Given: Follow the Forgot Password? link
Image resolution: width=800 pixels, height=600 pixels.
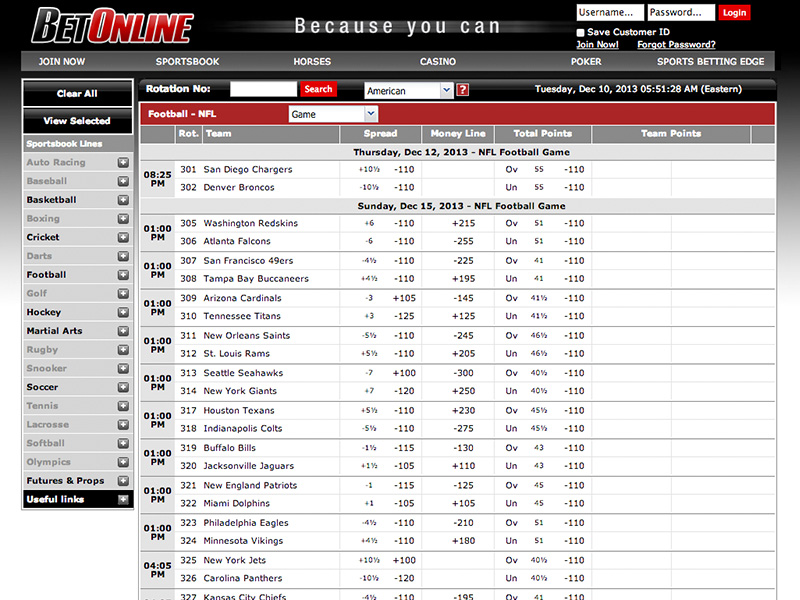Looking at the screenshot, I should click(x=676, y=45).
